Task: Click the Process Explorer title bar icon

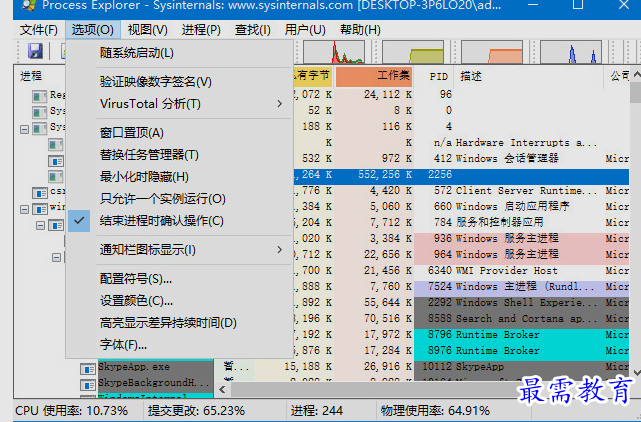Action: pos(29,5)
